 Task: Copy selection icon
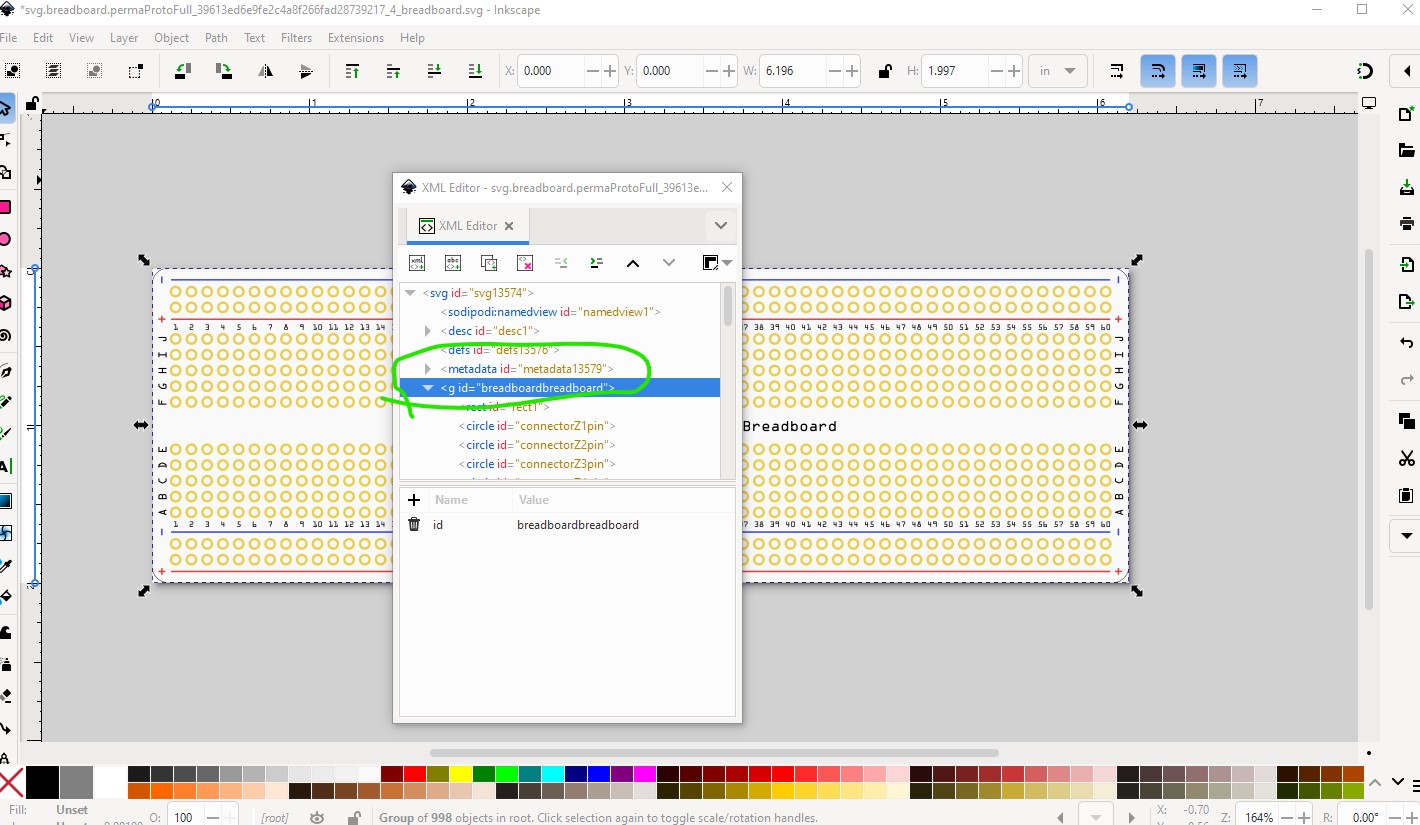[1406, 421]
